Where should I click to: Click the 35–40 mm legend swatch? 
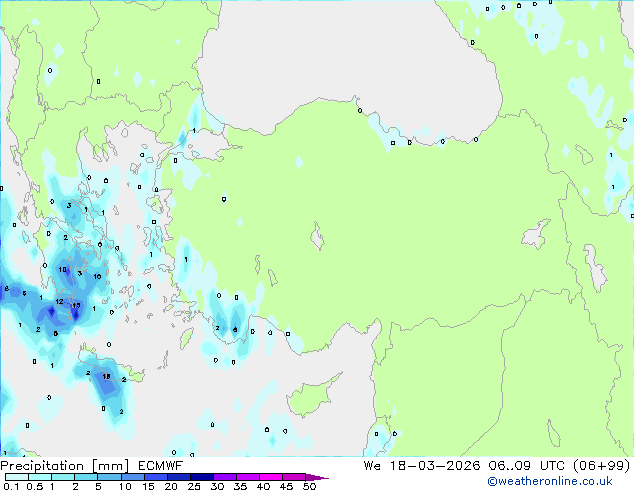click(247, 477)
